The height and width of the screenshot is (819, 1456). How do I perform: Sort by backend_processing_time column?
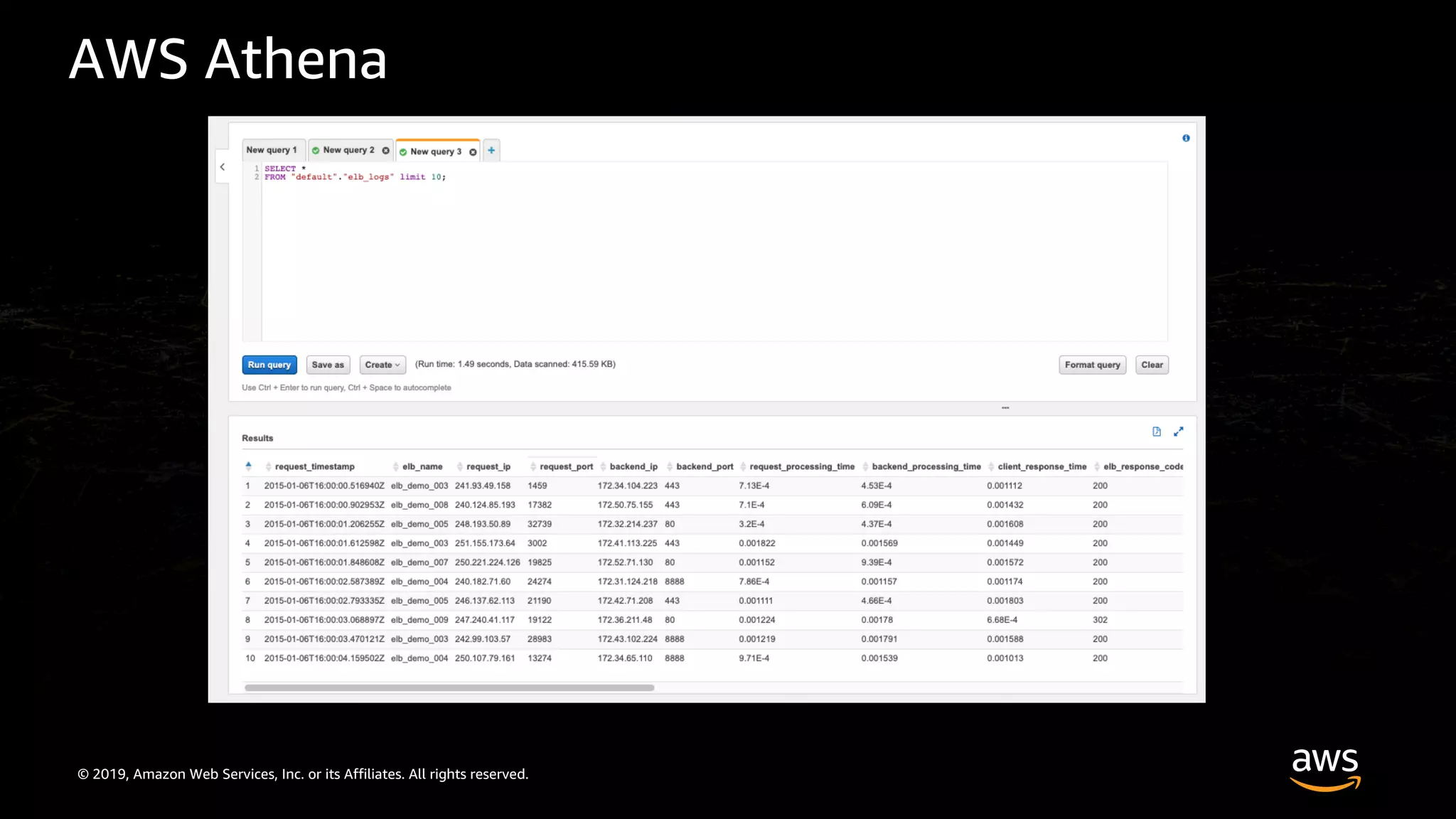point(921,467)
